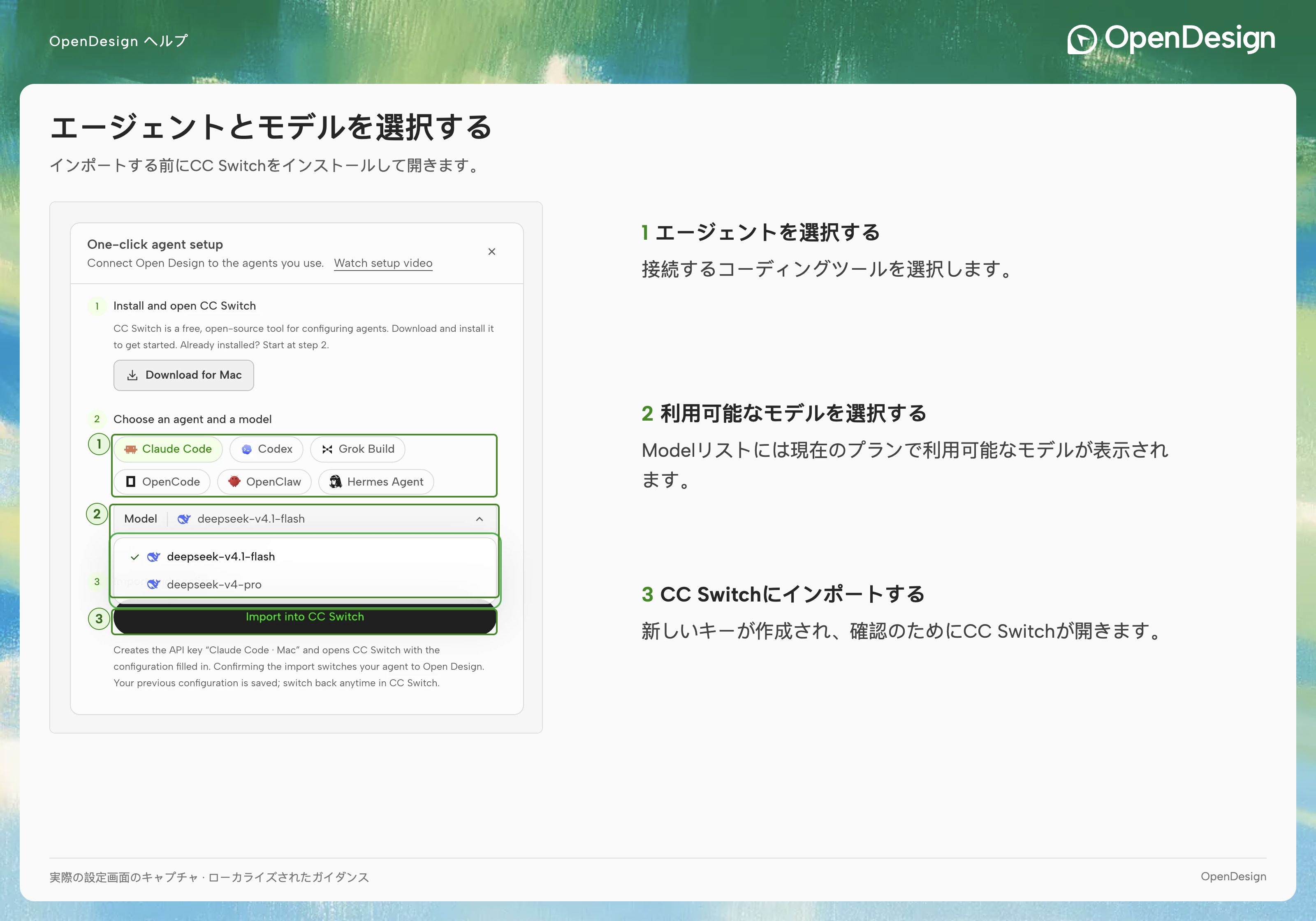Click the Choose an agent and a model heading
Image resolution: width=1316 pixels, height=921 pixels.
pos(192,419)
